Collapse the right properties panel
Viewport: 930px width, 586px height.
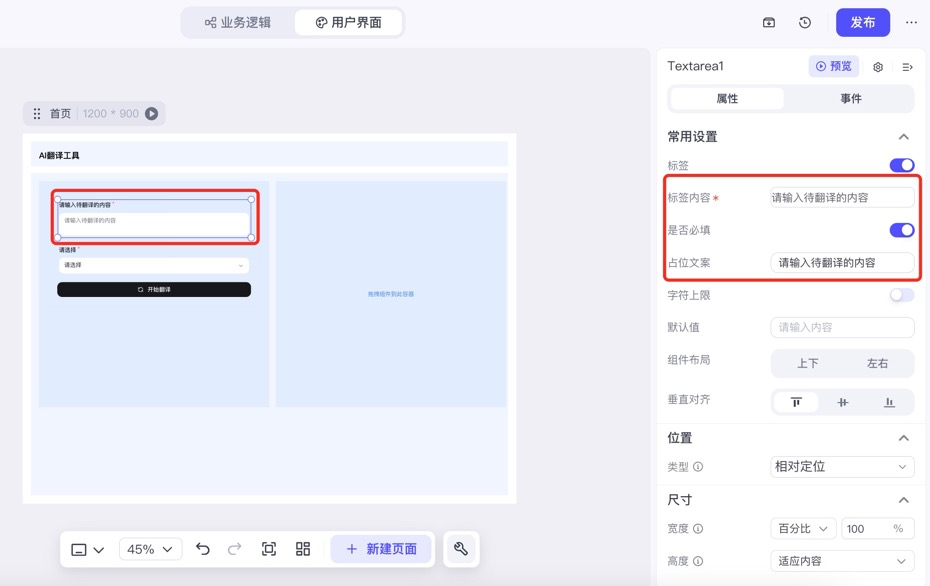coord(907,66)
